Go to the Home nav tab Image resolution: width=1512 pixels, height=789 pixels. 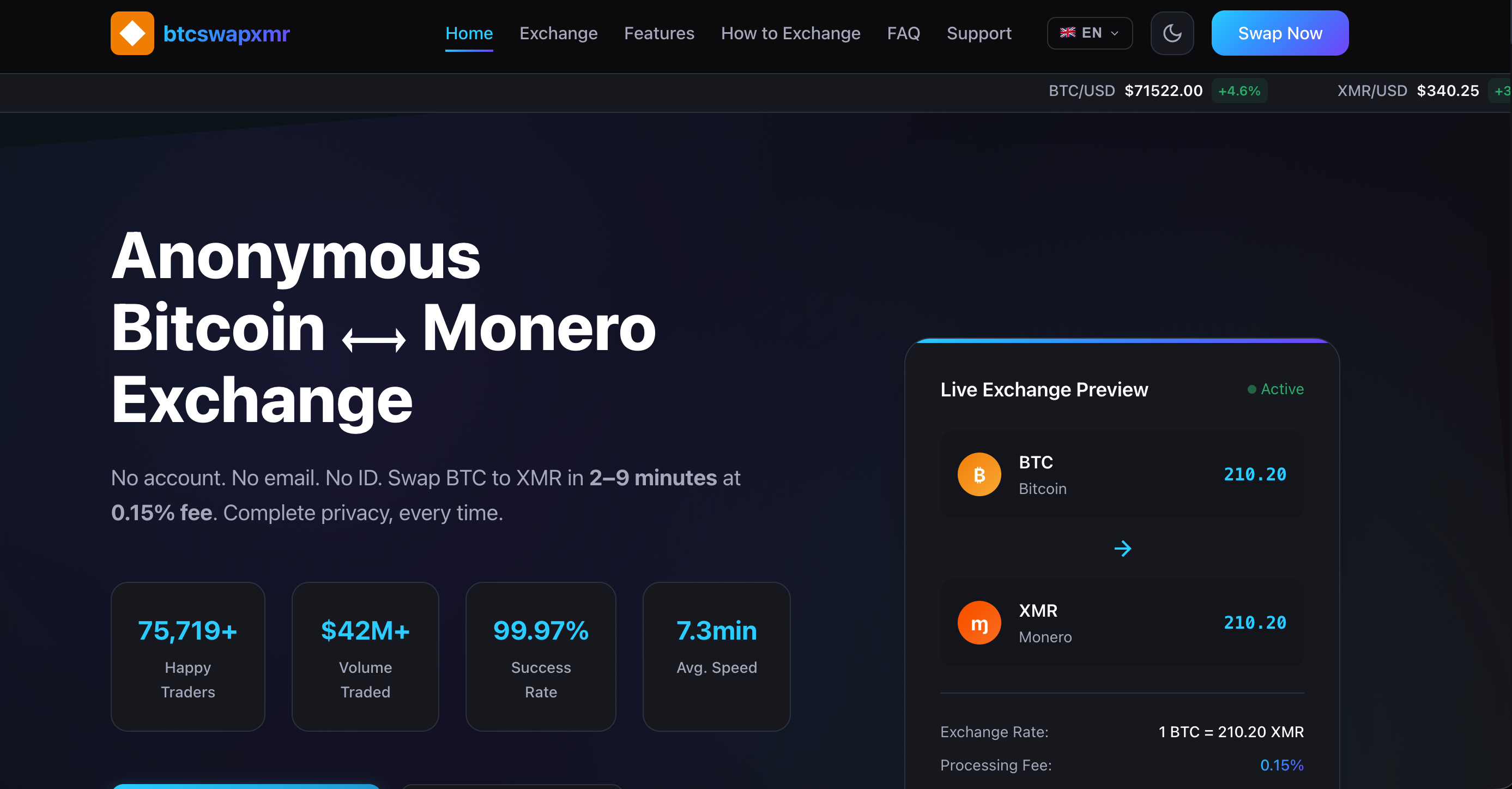(468, 33)
